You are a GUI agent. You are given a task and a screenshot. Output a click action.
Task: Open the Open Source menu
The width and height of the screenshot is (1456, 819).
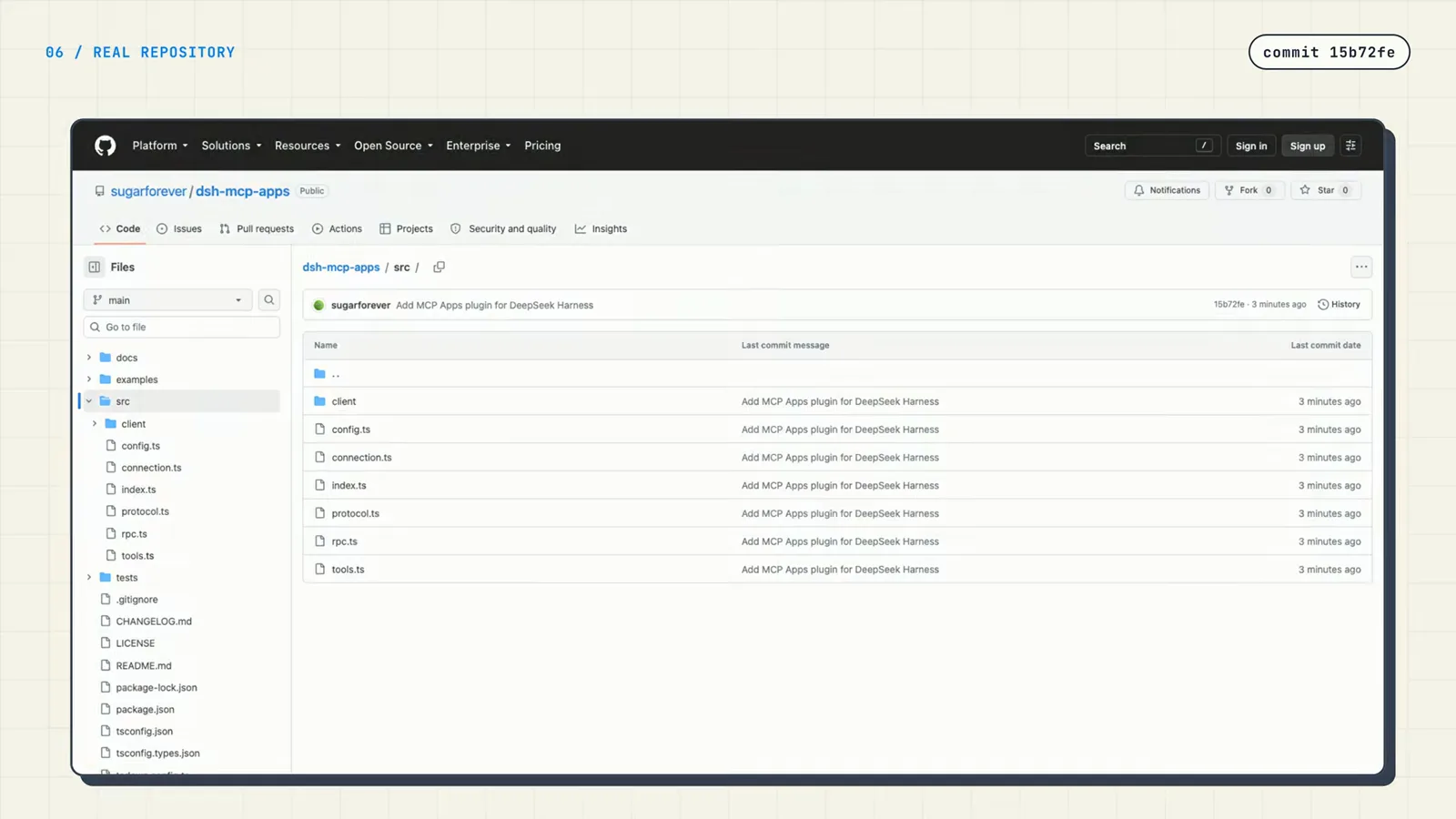393,146
